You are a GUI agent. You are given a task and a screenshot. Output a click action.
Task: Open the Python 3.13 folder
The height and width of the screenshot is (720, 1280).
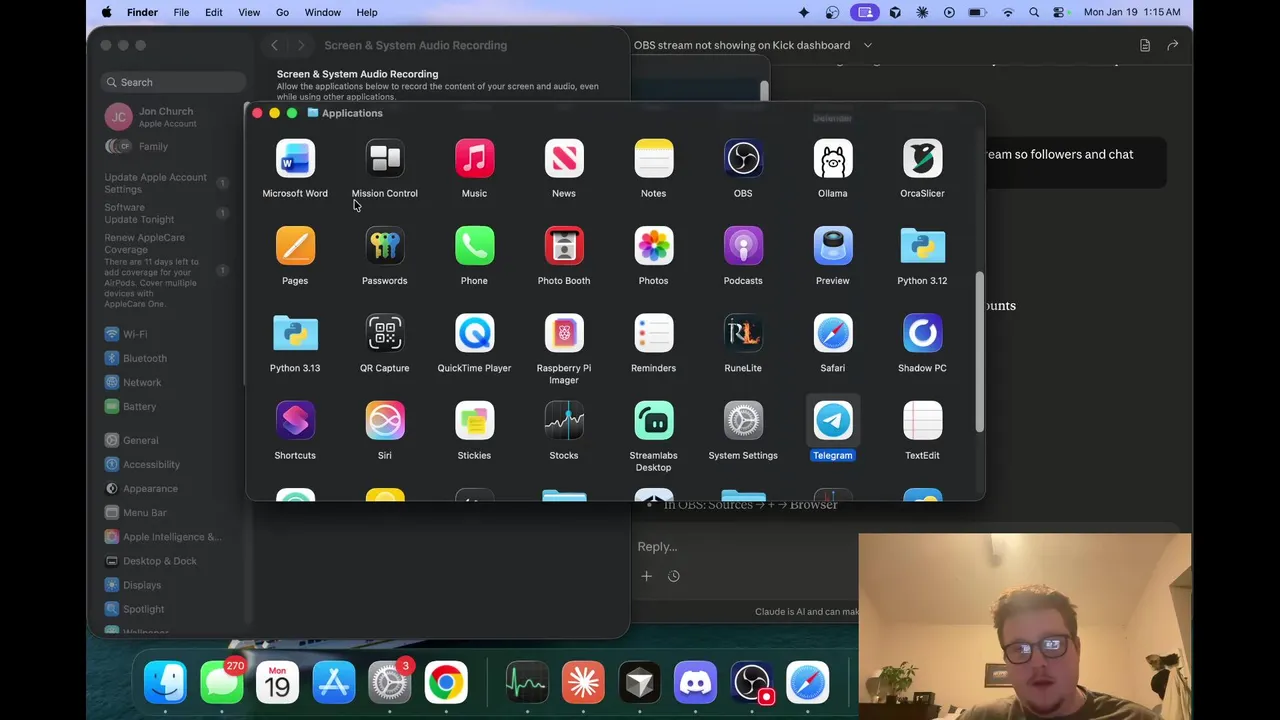pyautogui.click(x=295, y=333)
